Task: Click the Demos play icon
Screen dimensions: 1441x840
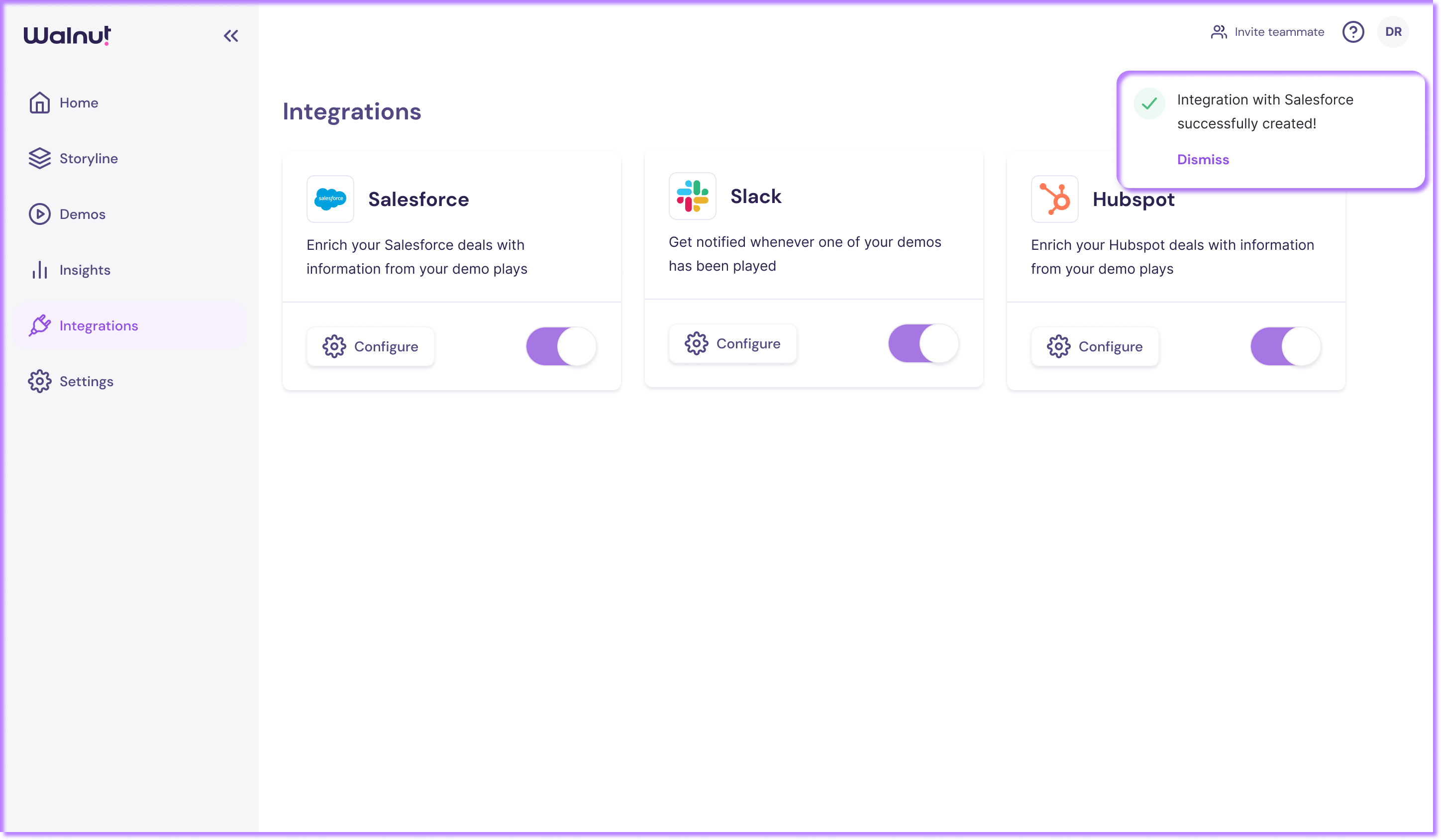Action: (39, 214)
